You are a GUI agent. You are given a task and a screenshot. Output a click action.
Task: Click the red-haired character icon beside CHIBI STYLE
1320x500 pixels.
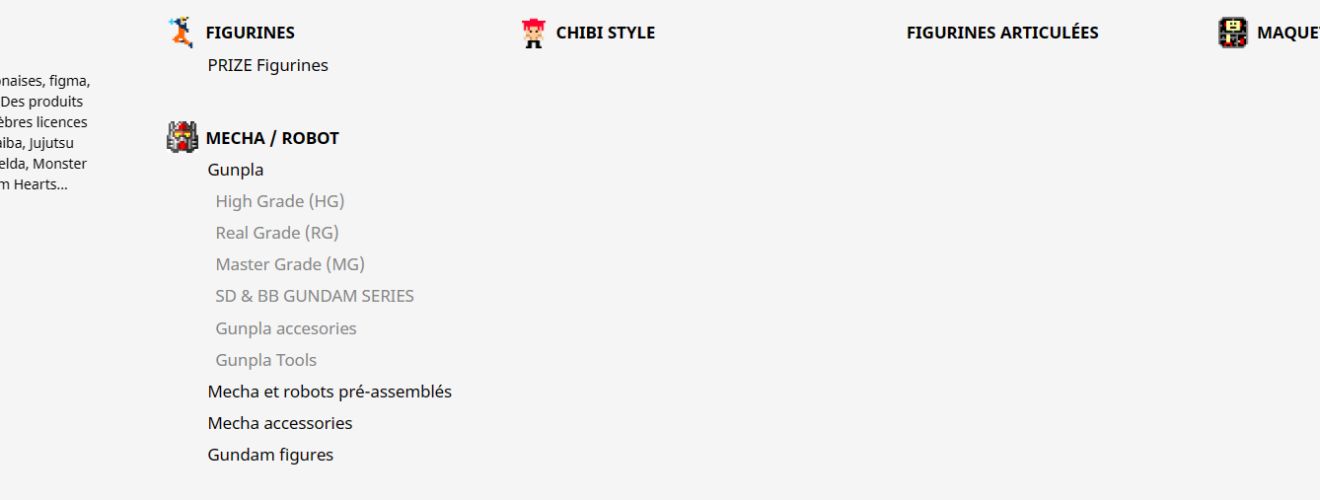pos(534,33)
